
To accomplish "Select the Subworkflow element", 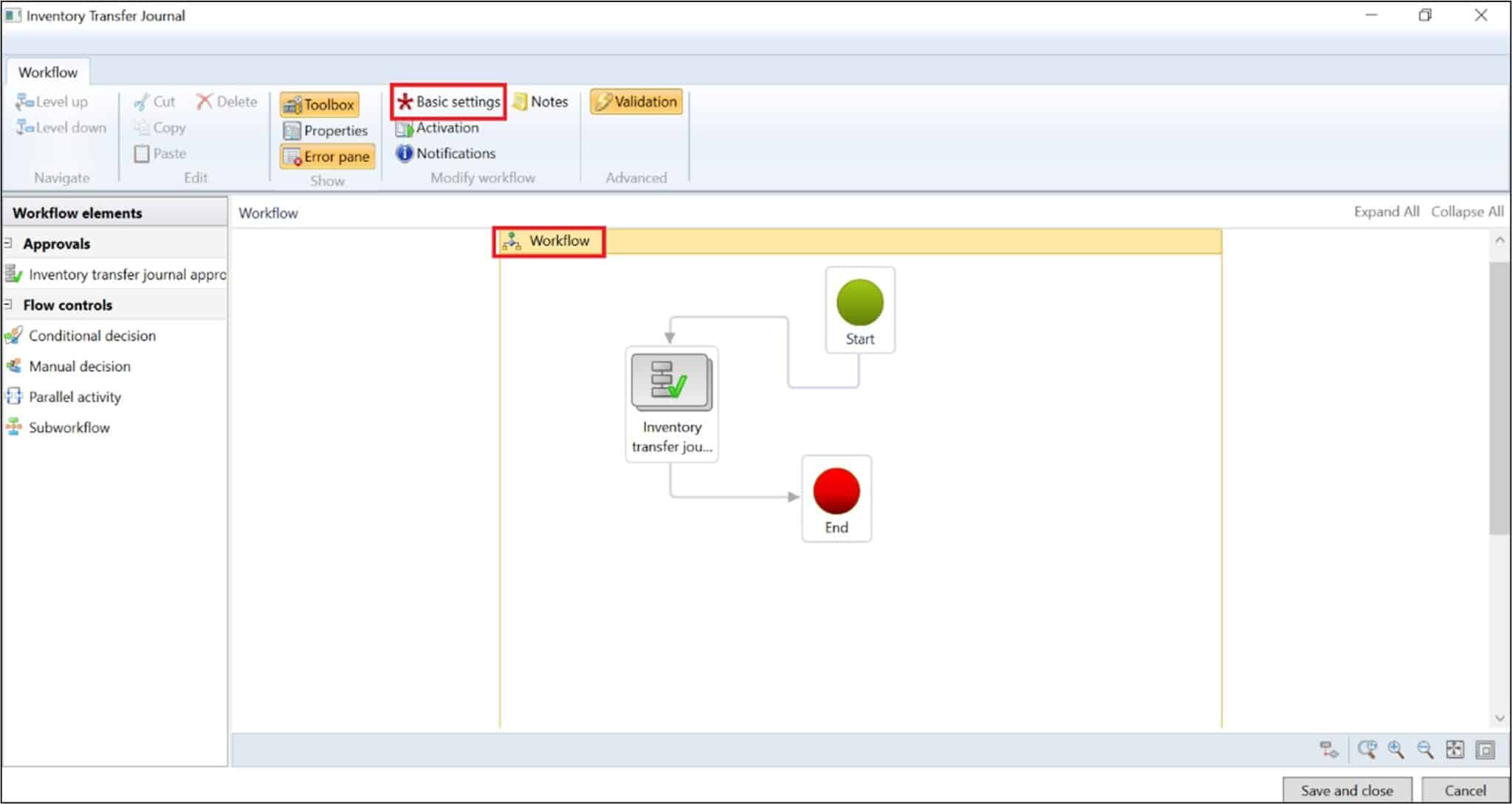I will (x=69, y=427).
